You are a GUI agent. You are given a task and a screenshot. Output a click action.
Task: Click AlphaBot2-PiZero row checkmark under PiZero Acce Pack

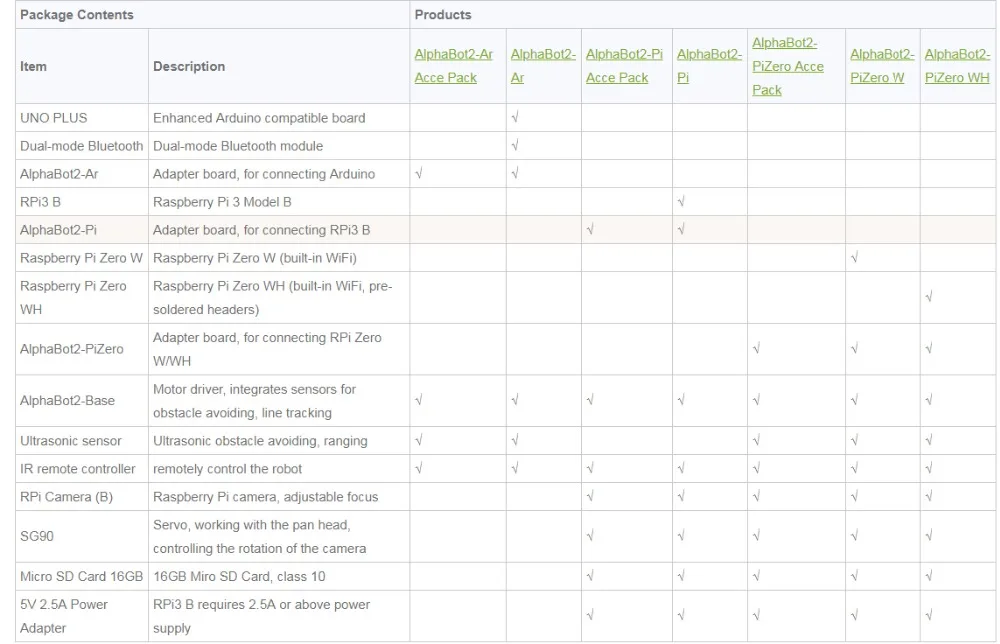point(756,349)
